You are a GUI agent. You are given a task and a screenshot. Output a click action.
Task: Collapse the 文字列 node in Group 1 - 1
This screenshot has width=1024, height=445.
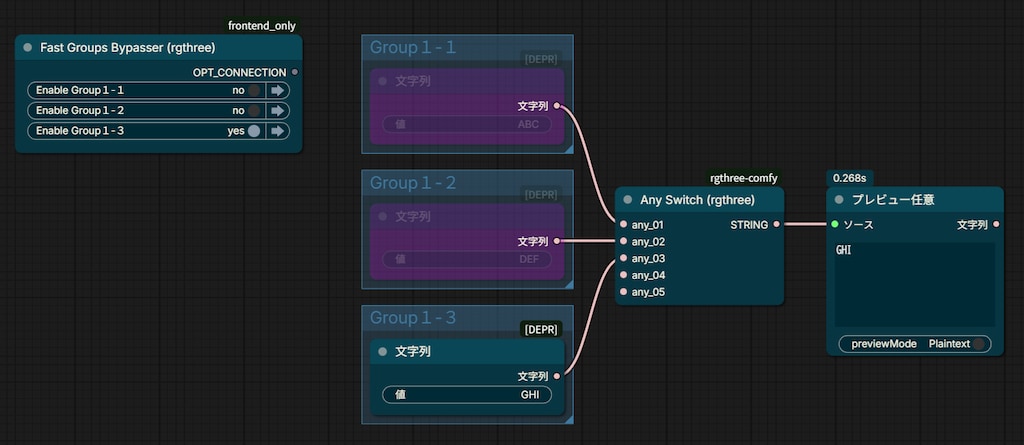[383, 81]
